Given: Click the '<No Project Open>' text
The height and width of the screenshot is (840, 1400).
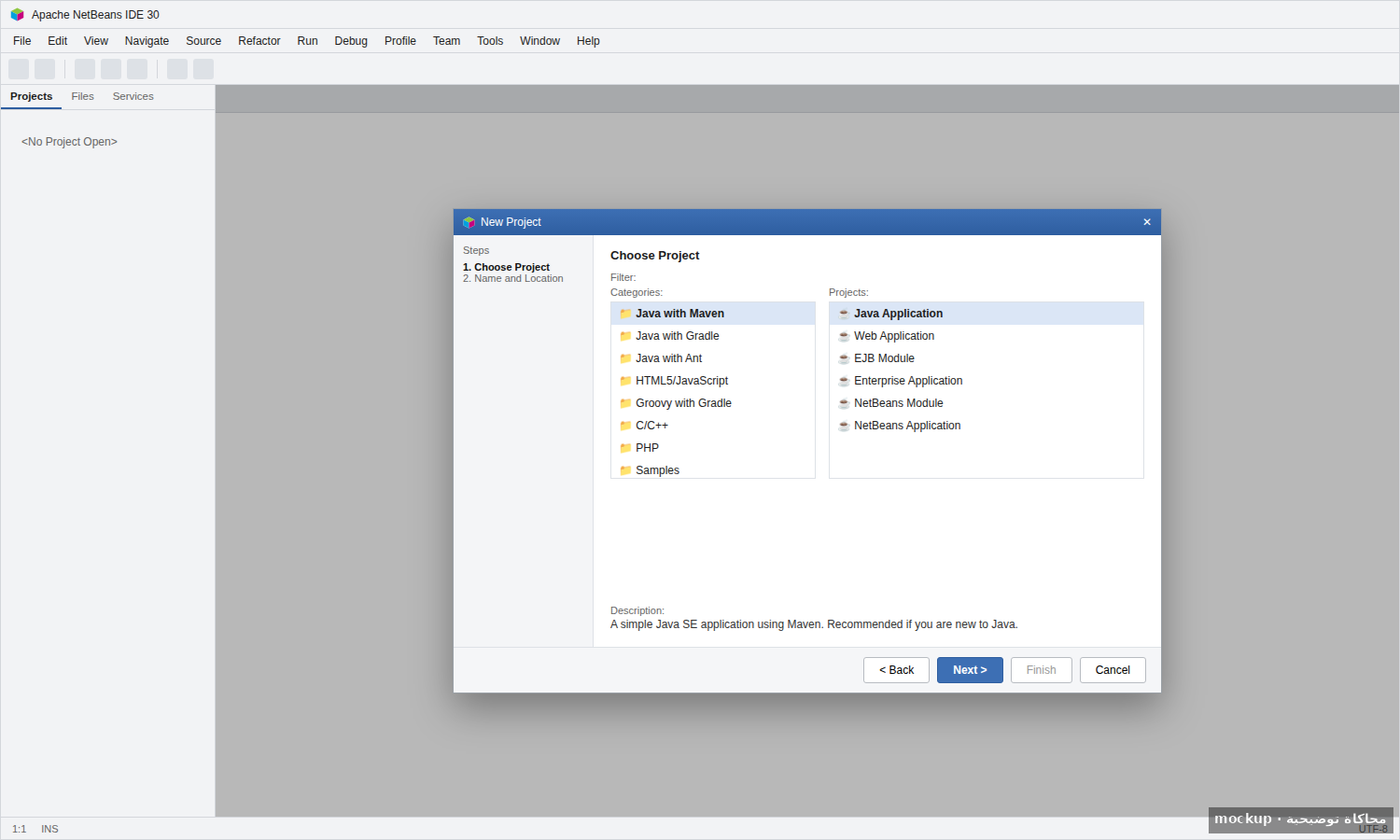Looking at the screenshot, I should pyautogui.click(x=69, y=142).
